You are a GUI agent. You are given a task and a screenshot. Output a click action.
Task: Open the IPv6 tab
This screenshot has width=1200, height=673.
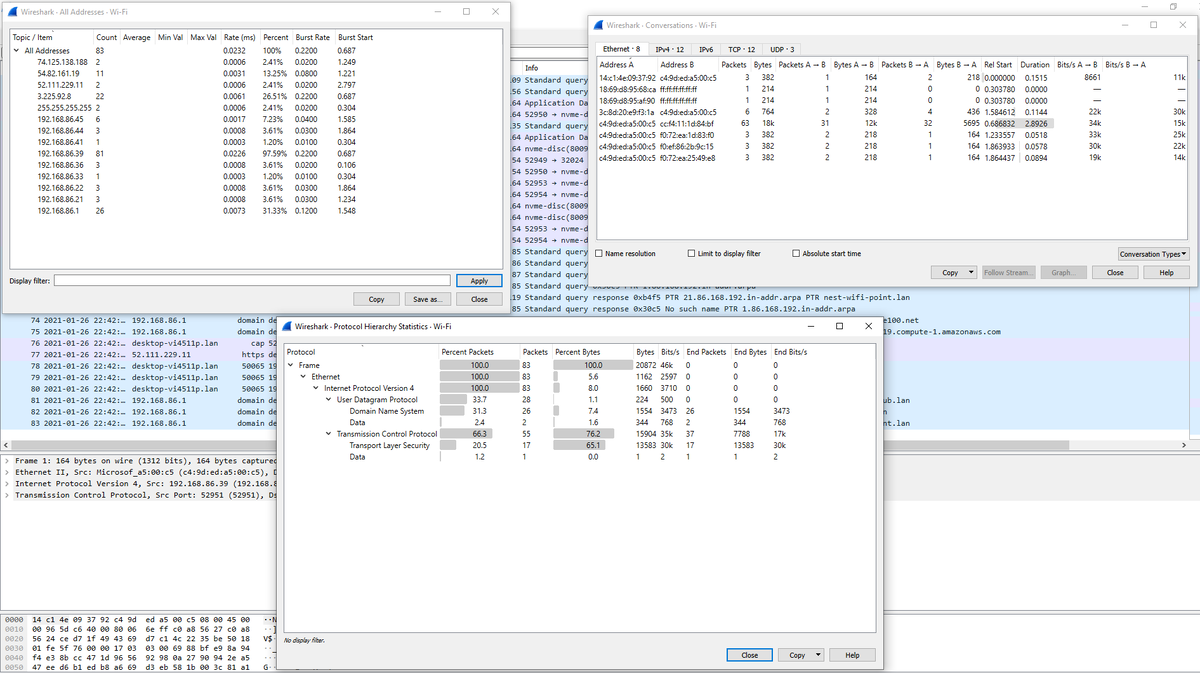pyautogui.click(x=706, y=48)
